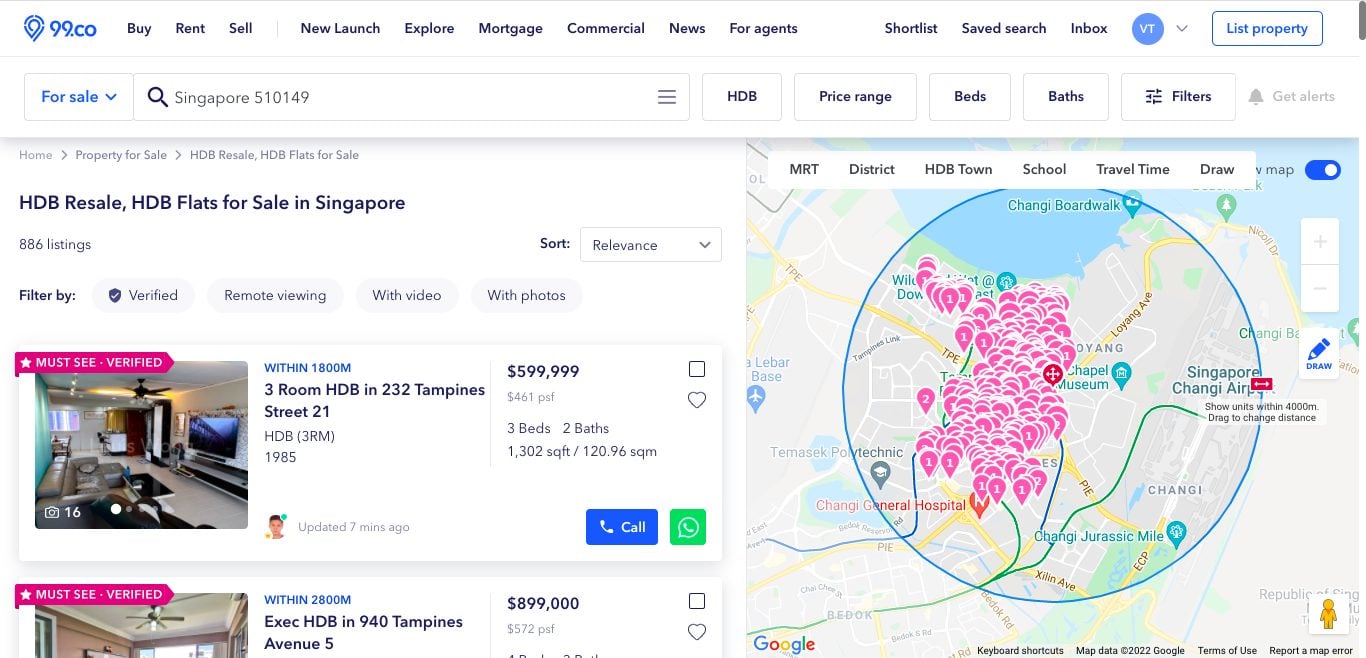The image size is (1366, 658).
Task: Open the Mortgage menu
Action: coord(510,28)
